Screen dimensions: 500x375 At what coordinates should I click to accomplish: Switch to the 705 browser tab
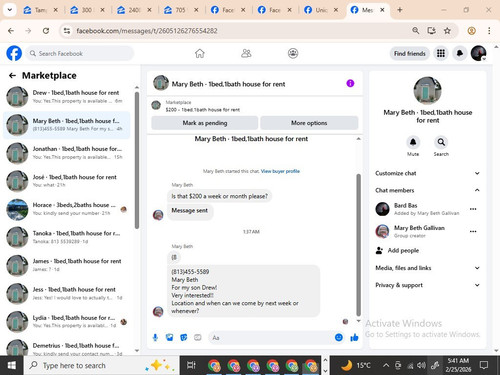(x=181, y=10)
